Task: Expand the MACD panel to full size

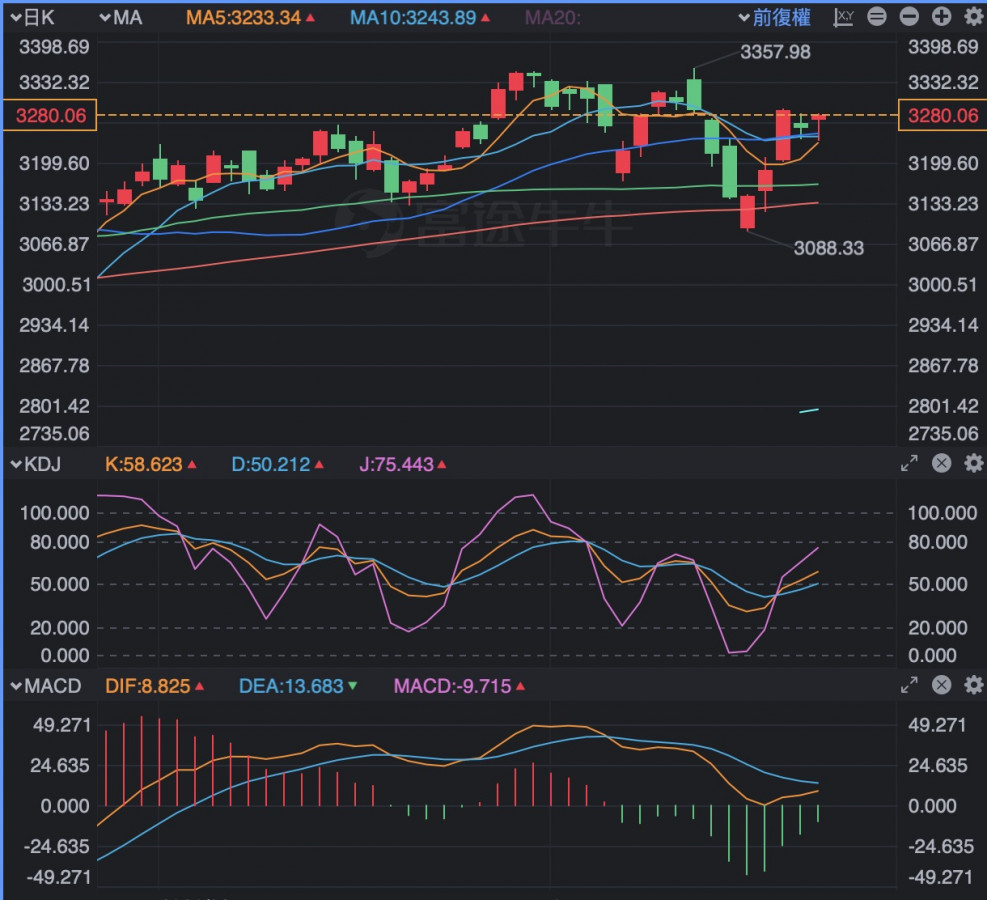Action: 909,685
